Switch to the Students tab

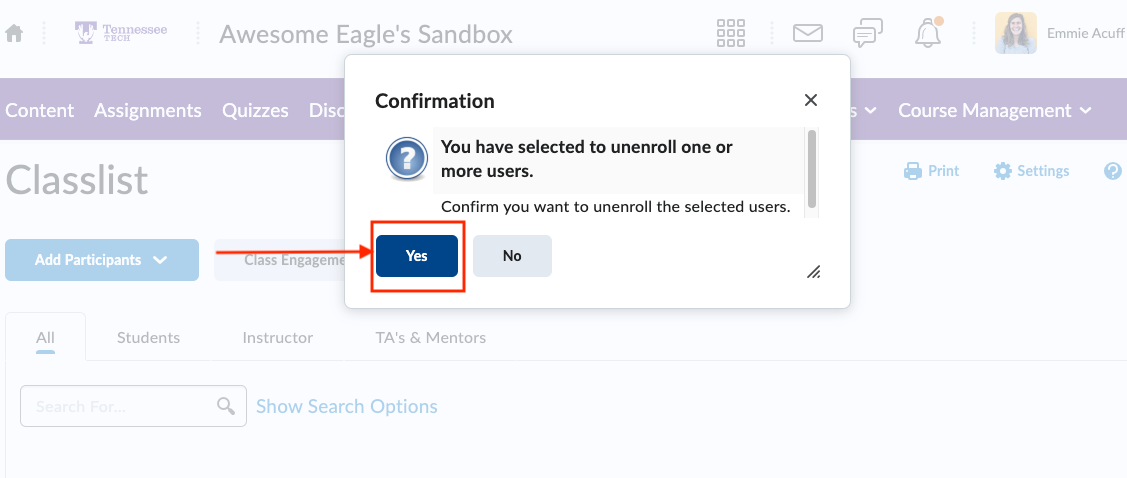148,337
